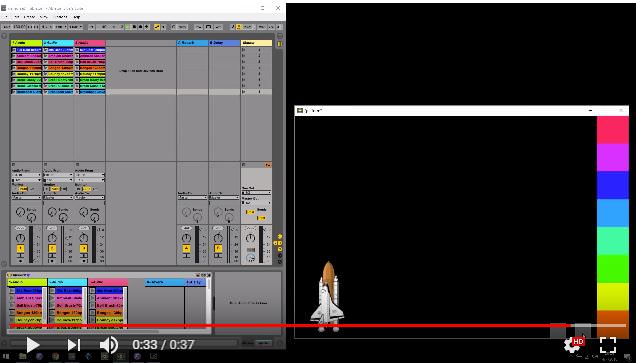Select the Master track header
The image size is (636, 363).
[256, 43]
